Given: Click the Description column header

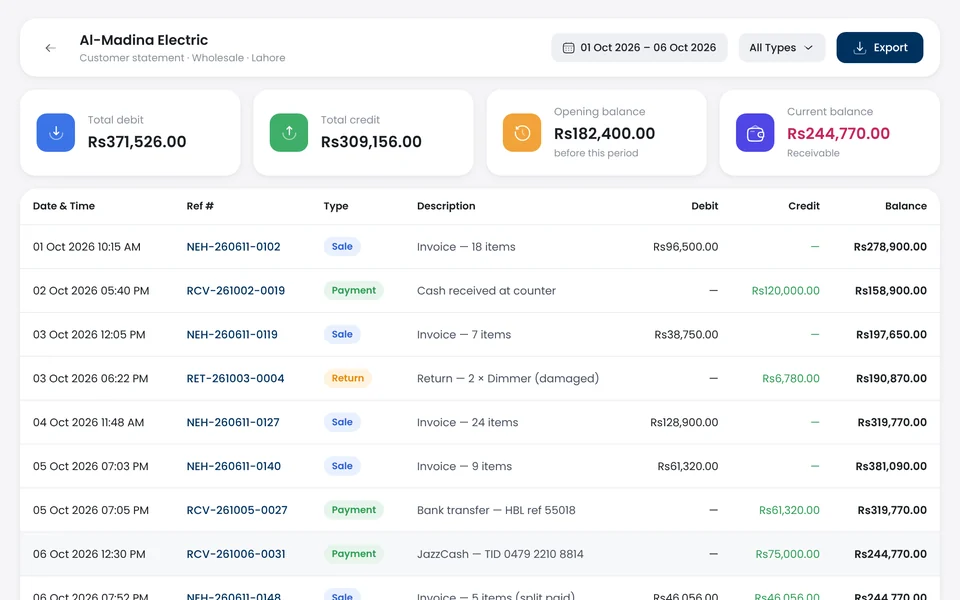Looking at the screenshot, I should tap(446, 206).
